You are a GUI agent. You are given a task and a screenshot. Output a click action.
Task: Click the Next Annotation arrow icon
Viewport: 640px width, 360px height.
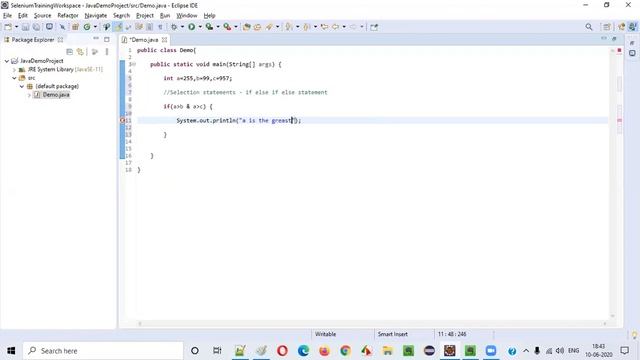click(289, 27)
